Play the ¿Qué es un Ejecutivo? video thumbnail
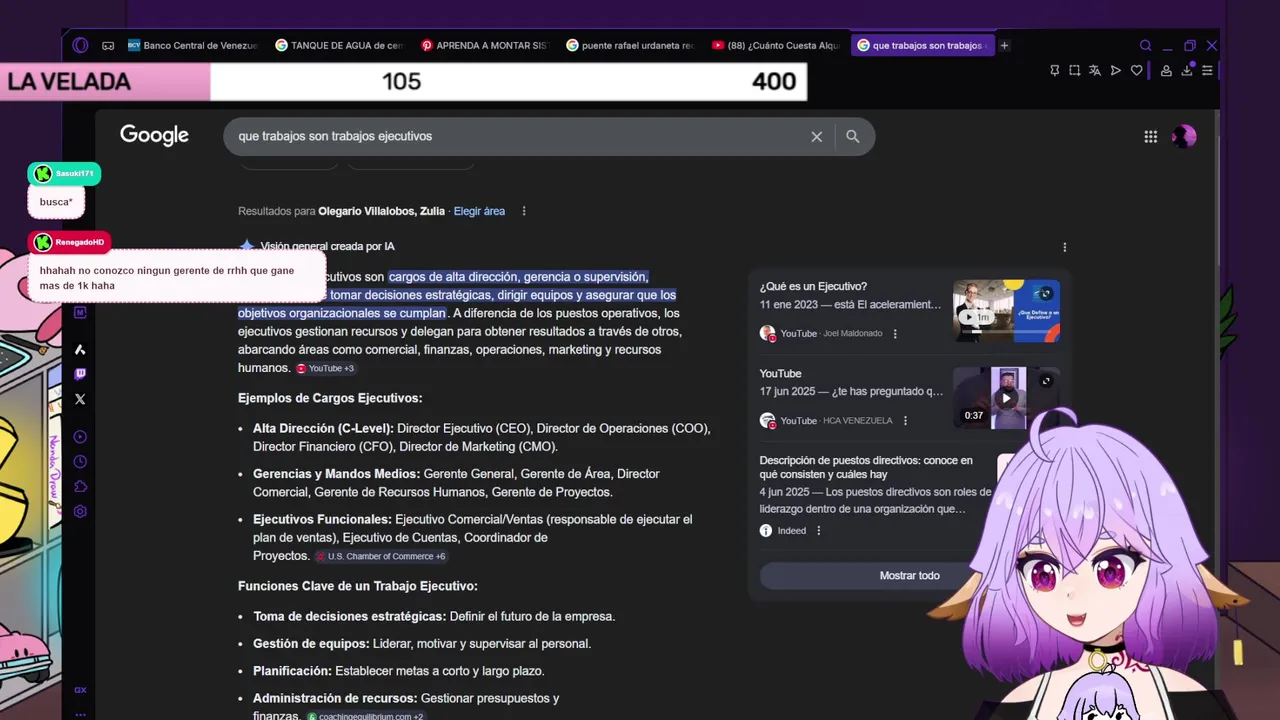 point(1006,311)
